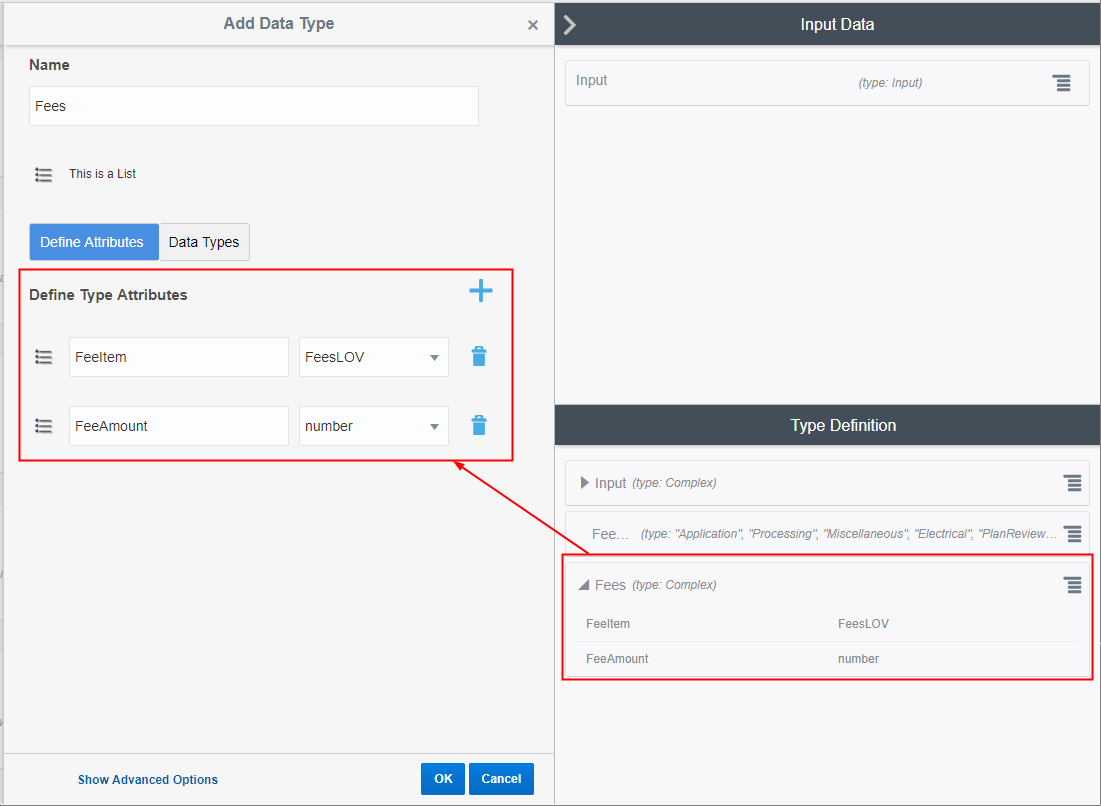Open the menu icon on the Fee... type row
This screenshot has height=806, width=1101.
[1072, 533]
